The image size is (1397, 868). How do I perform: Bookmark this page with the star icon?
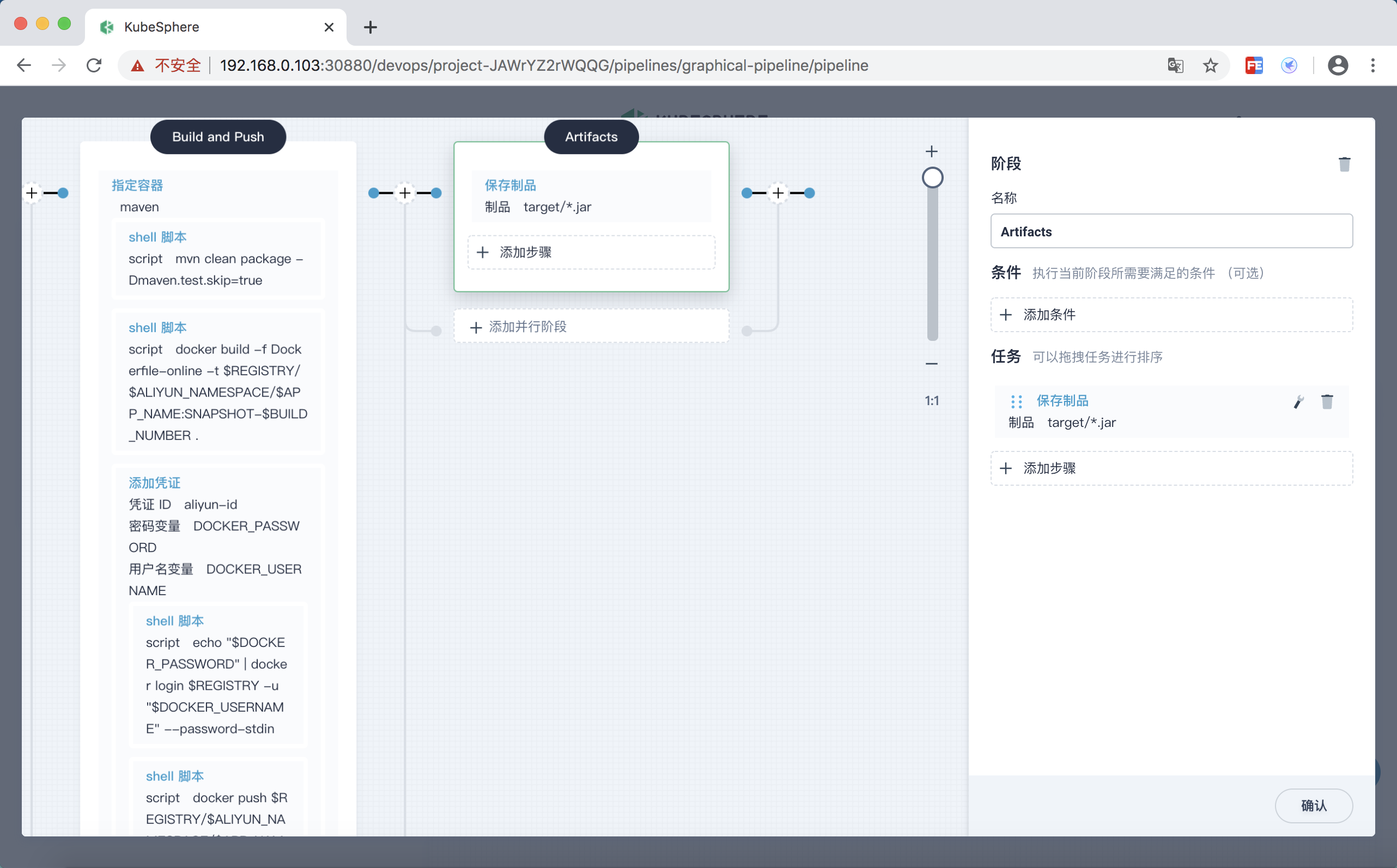[1210, 65]
